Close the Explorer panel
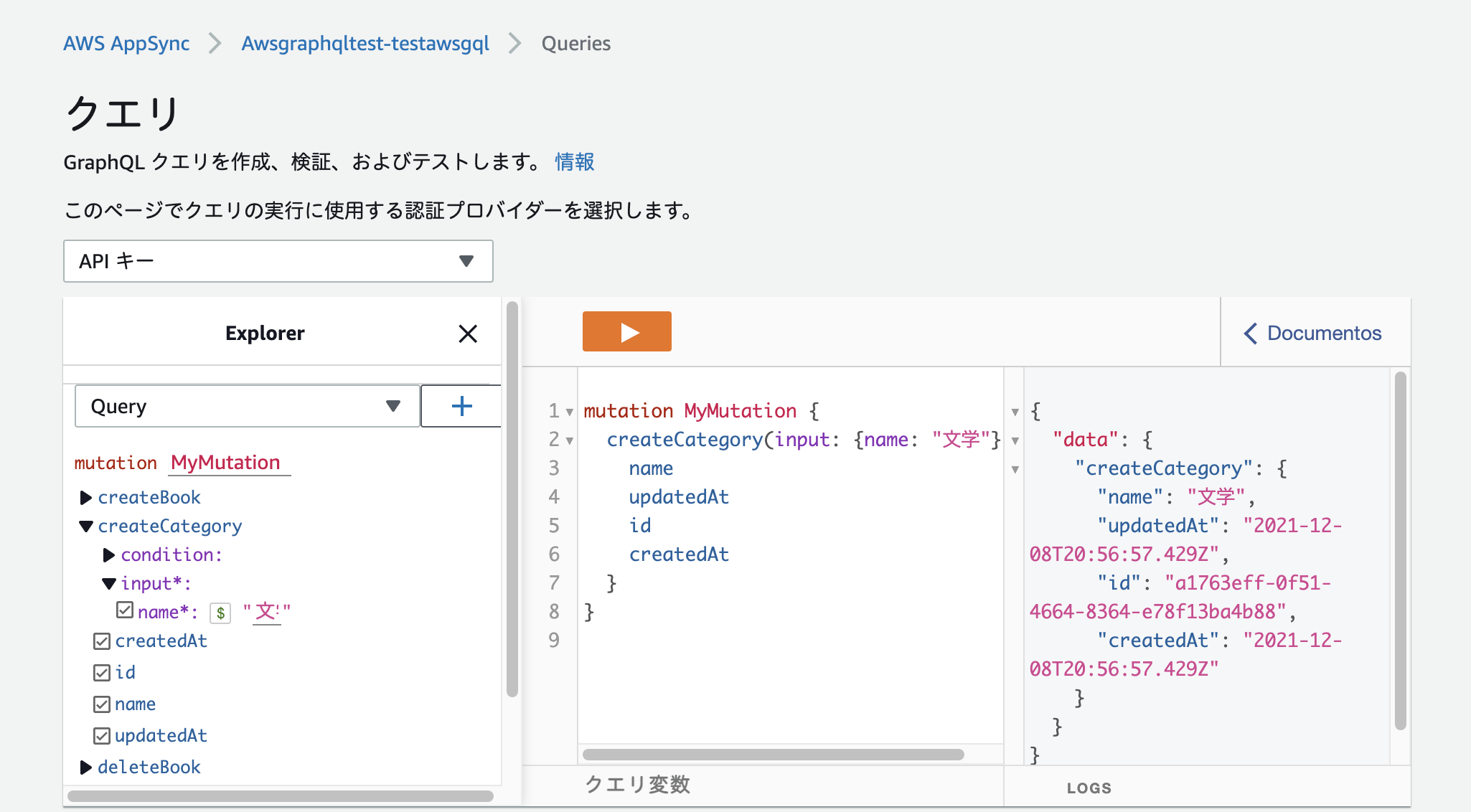 (x=468, y=334)
